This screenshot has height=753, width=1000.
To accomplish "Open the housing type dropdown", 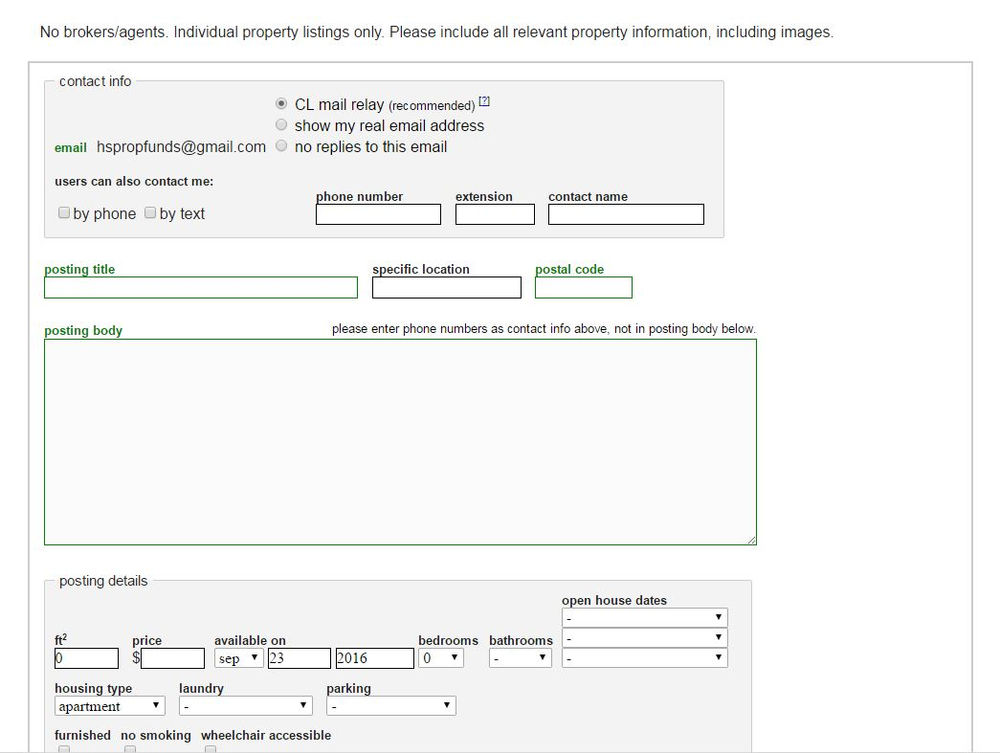I will coord(109,705).
